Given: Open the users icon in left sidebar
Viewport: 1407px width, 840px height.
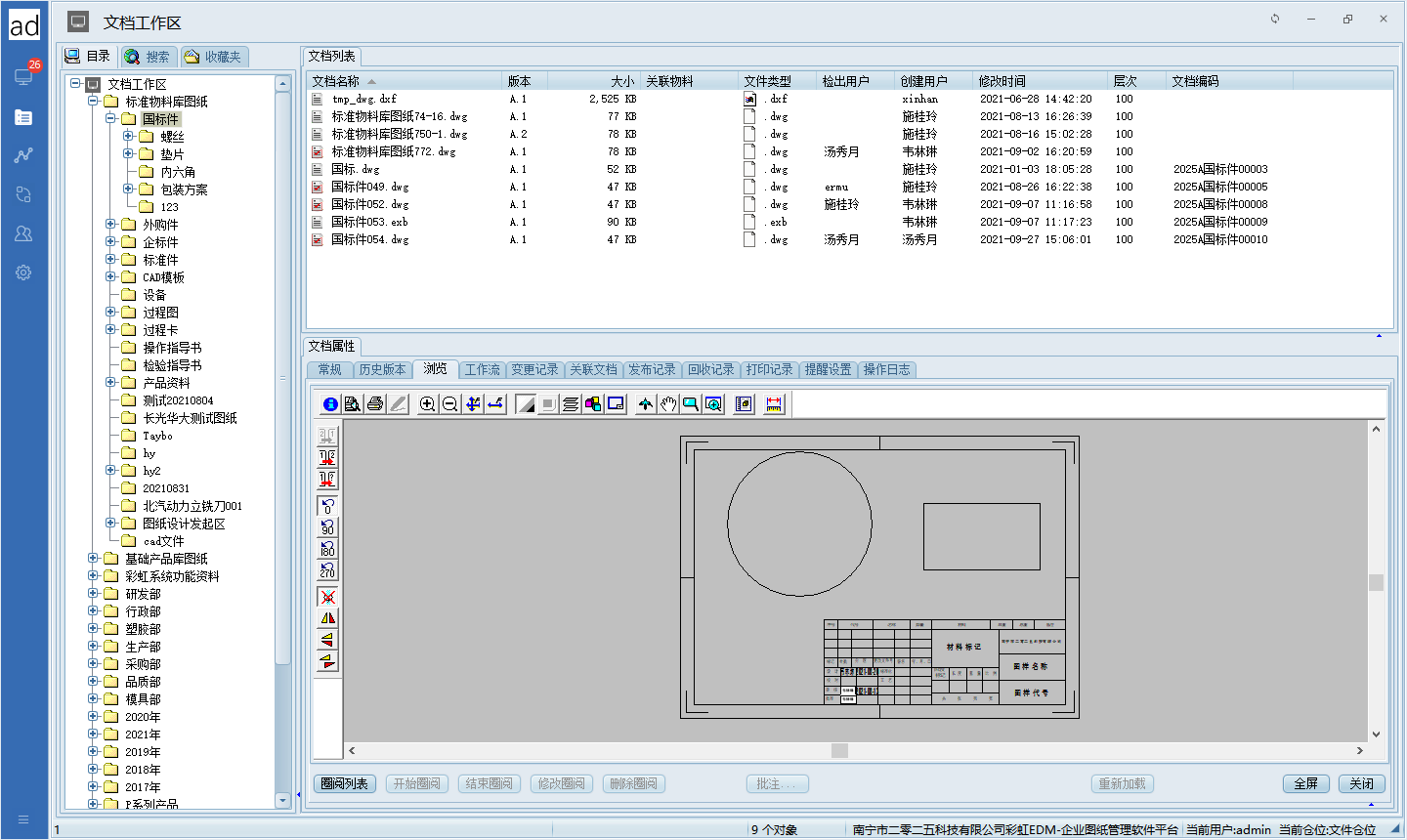Looking at the screenshot, I should point(23,233).
